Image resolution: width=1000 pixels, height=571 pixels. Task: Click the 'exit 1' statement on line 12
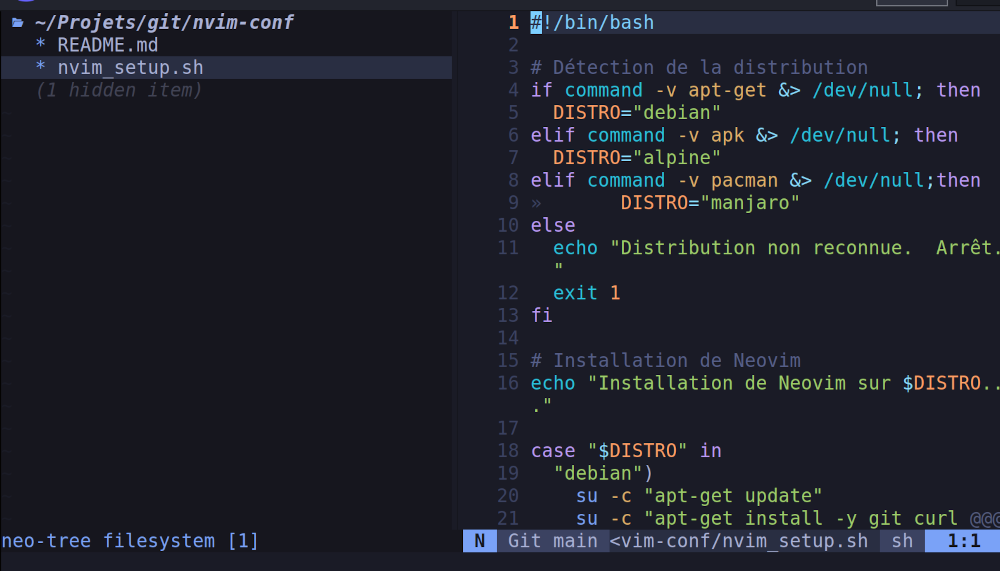click(x=587, y=293)
